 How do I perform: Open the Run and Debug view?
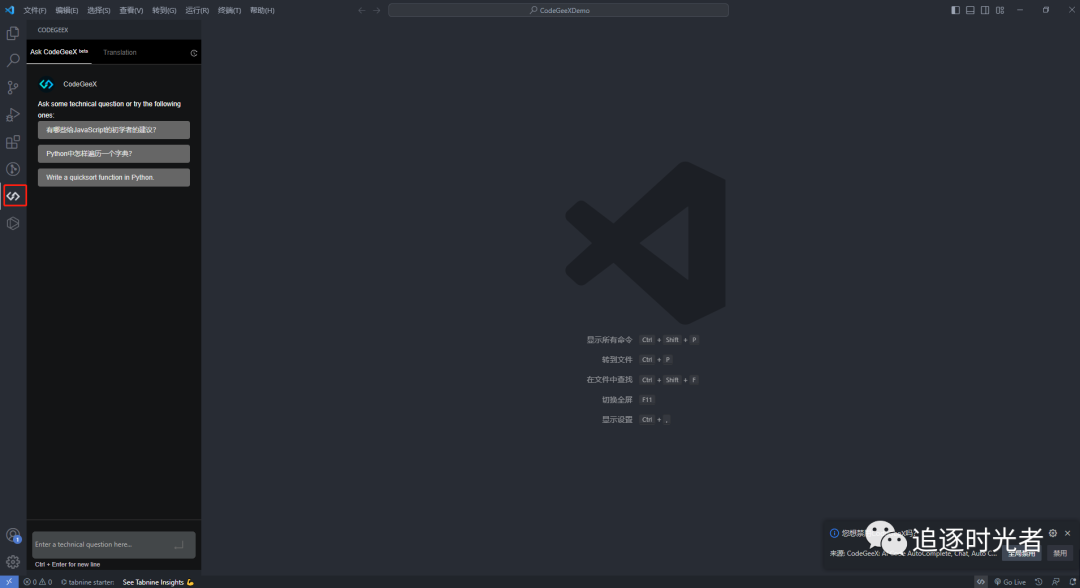click(12, 114)
